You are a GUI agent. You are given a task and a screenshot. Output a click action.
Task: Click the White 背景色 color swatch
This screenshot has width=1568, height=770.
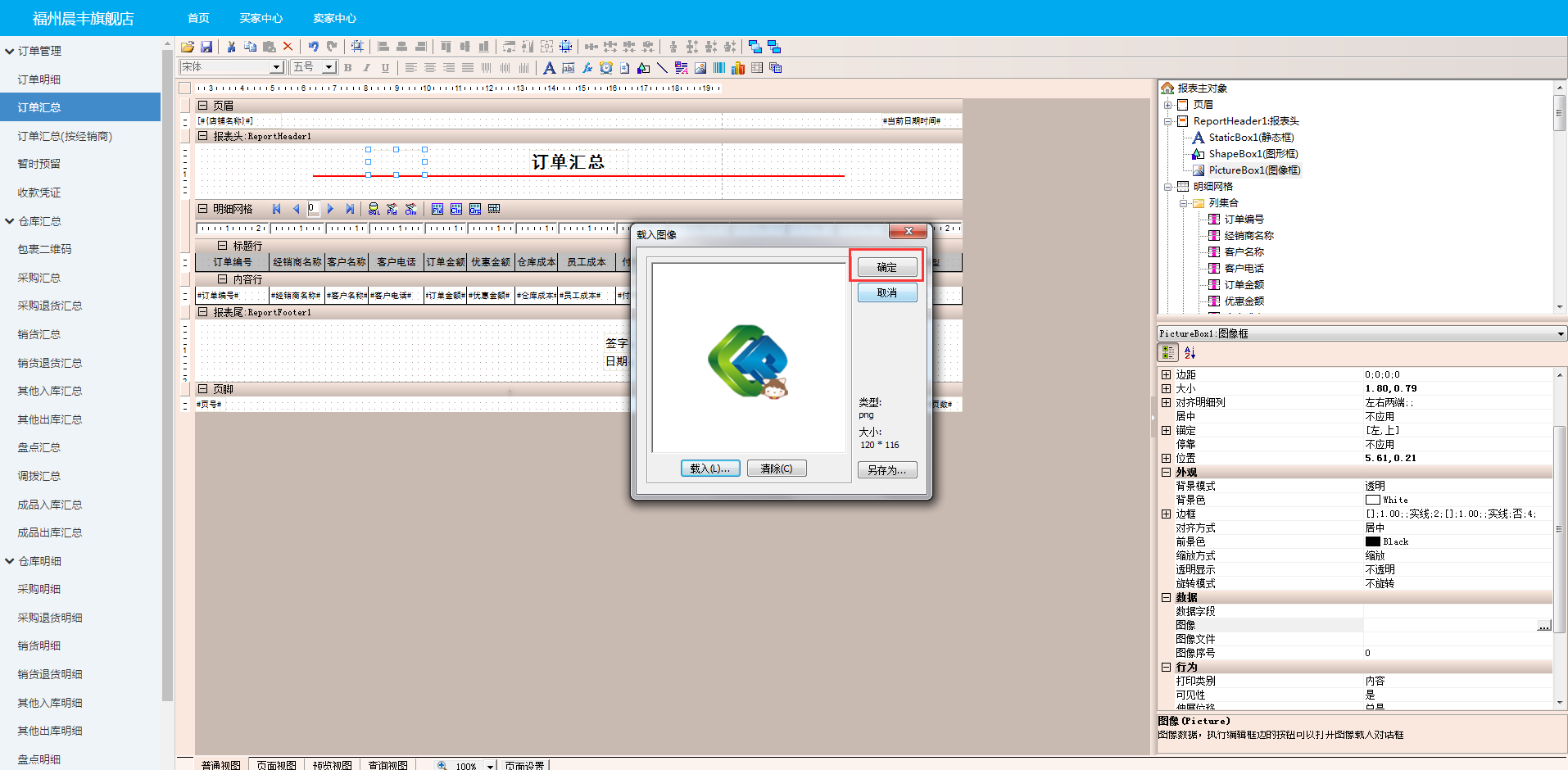1372,500
